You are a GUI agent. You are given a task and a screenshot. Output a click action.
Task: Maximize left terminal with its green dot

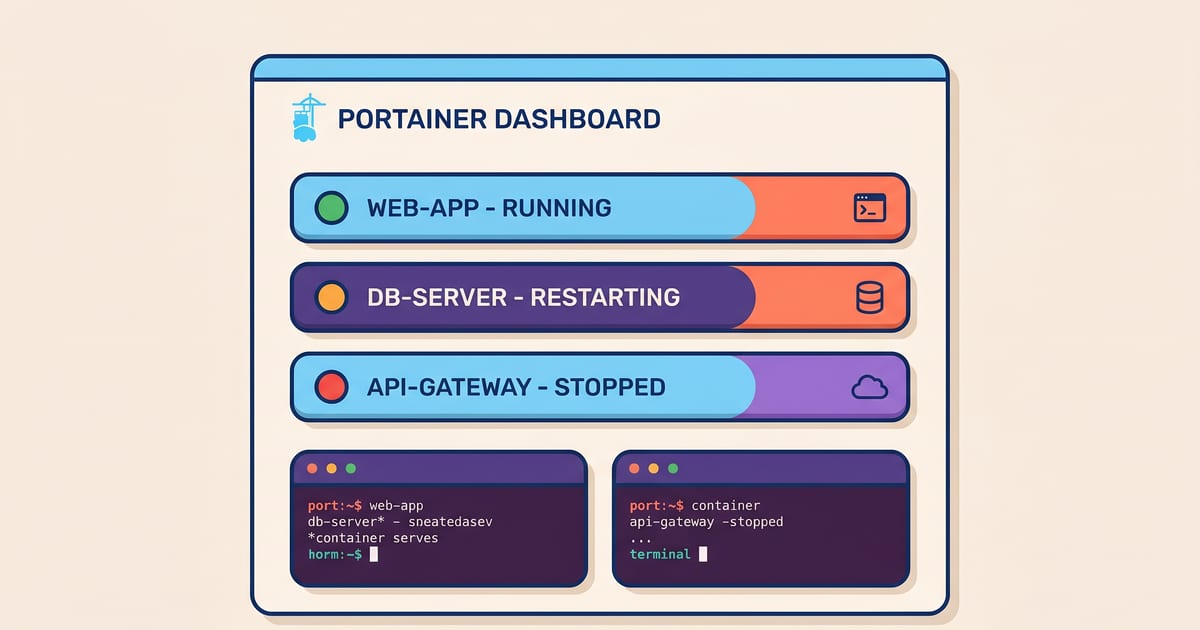[x=350, y=468]
